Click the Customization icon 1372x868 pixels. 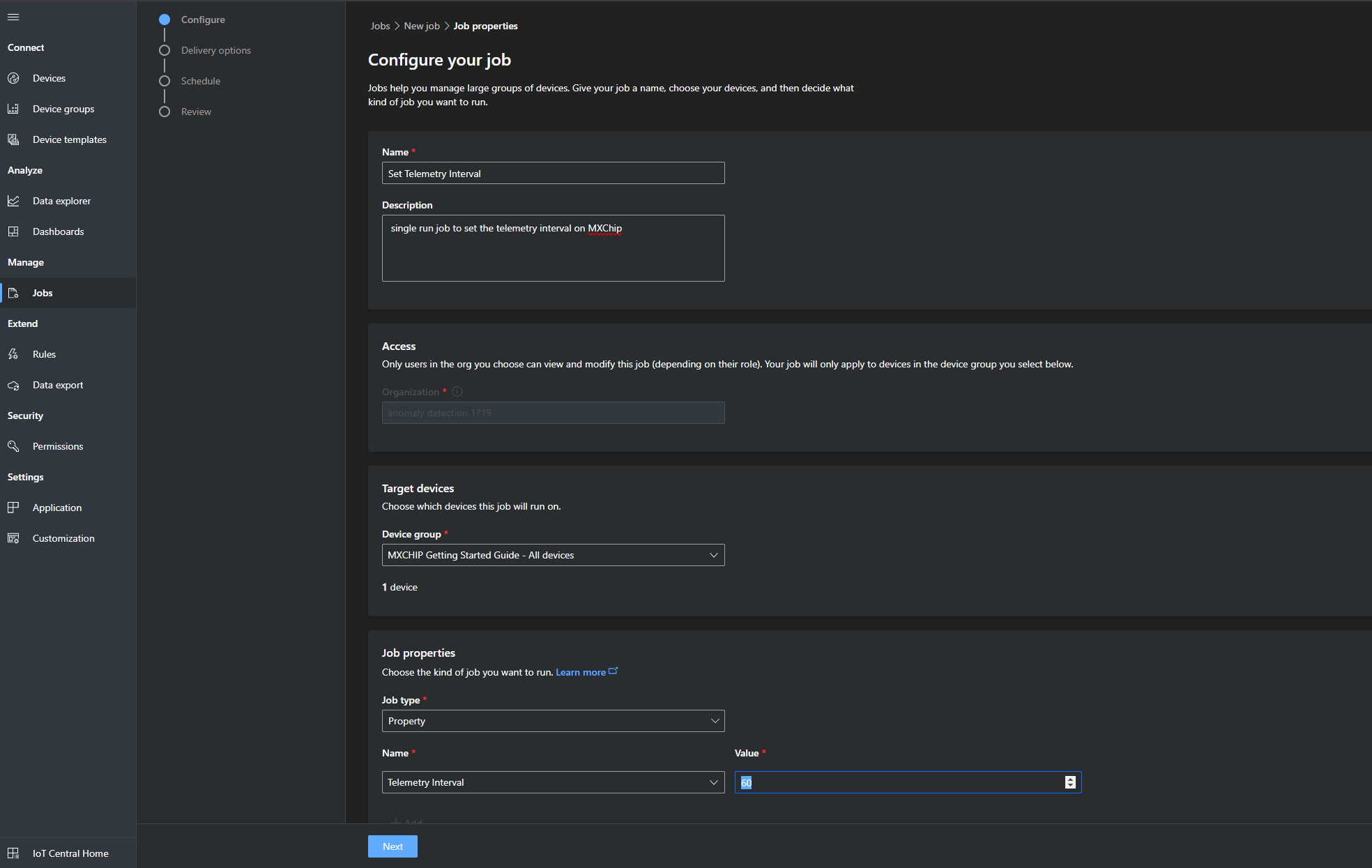pos(13,538)
